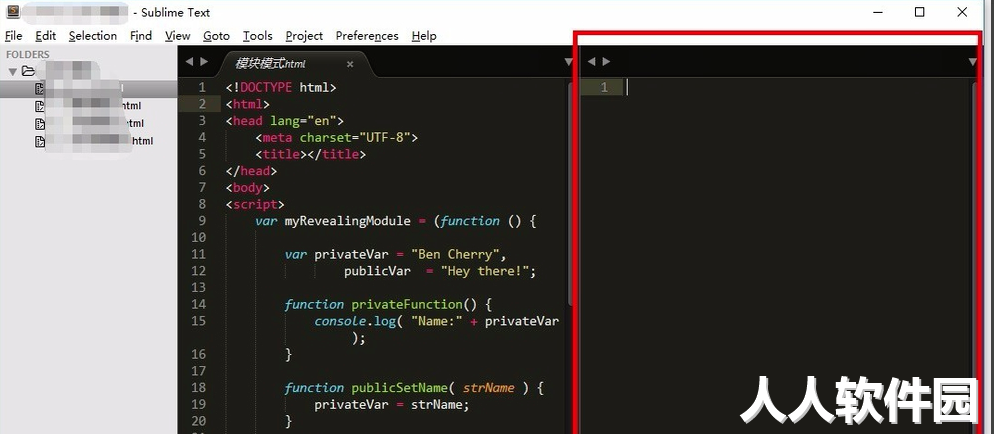Go to previous tab in right pane
Screen dimensions: 994x434
[591, 61]
